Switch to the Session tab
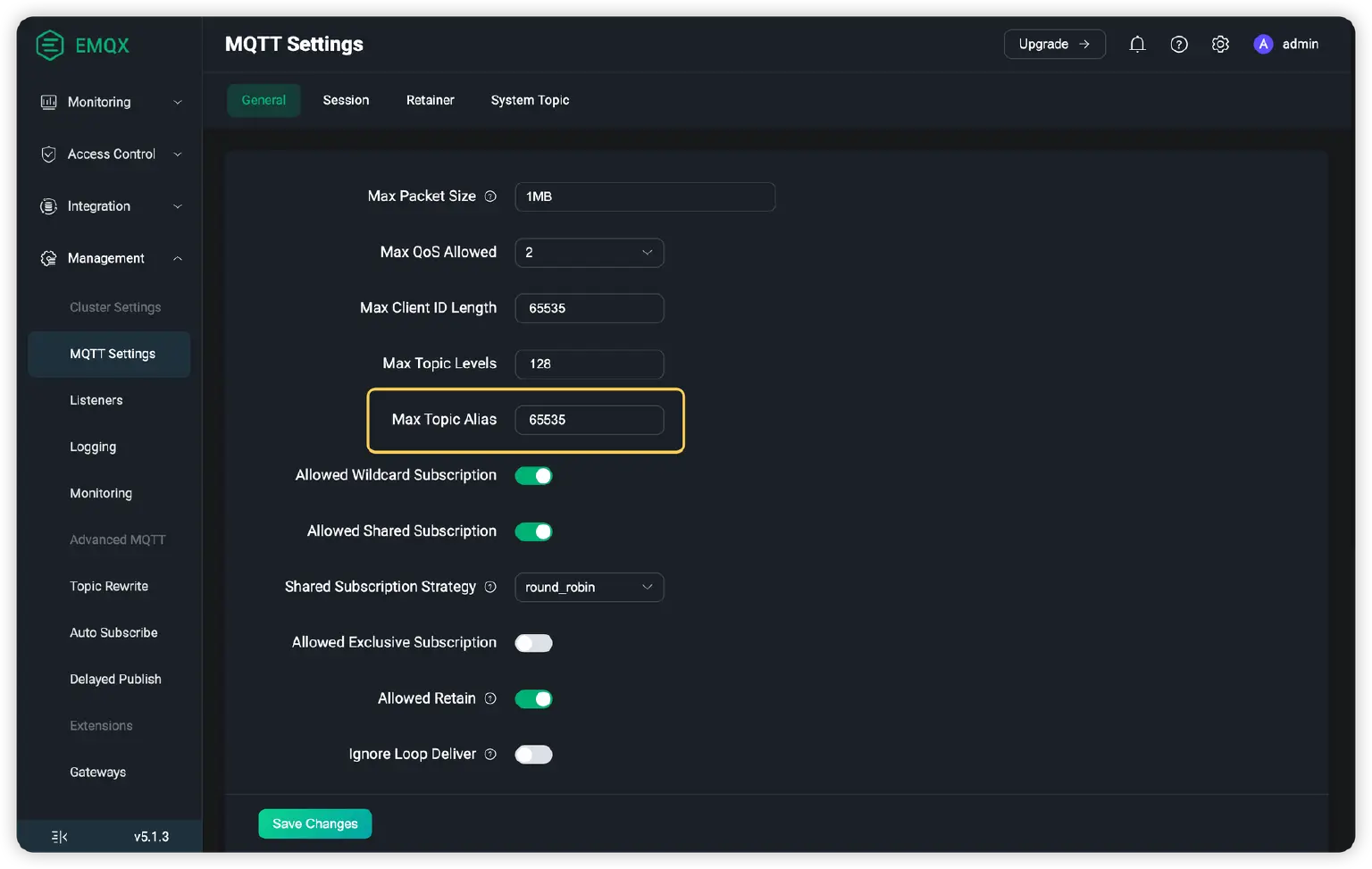This screenshot has width=1372, height=869. point(346,100)
